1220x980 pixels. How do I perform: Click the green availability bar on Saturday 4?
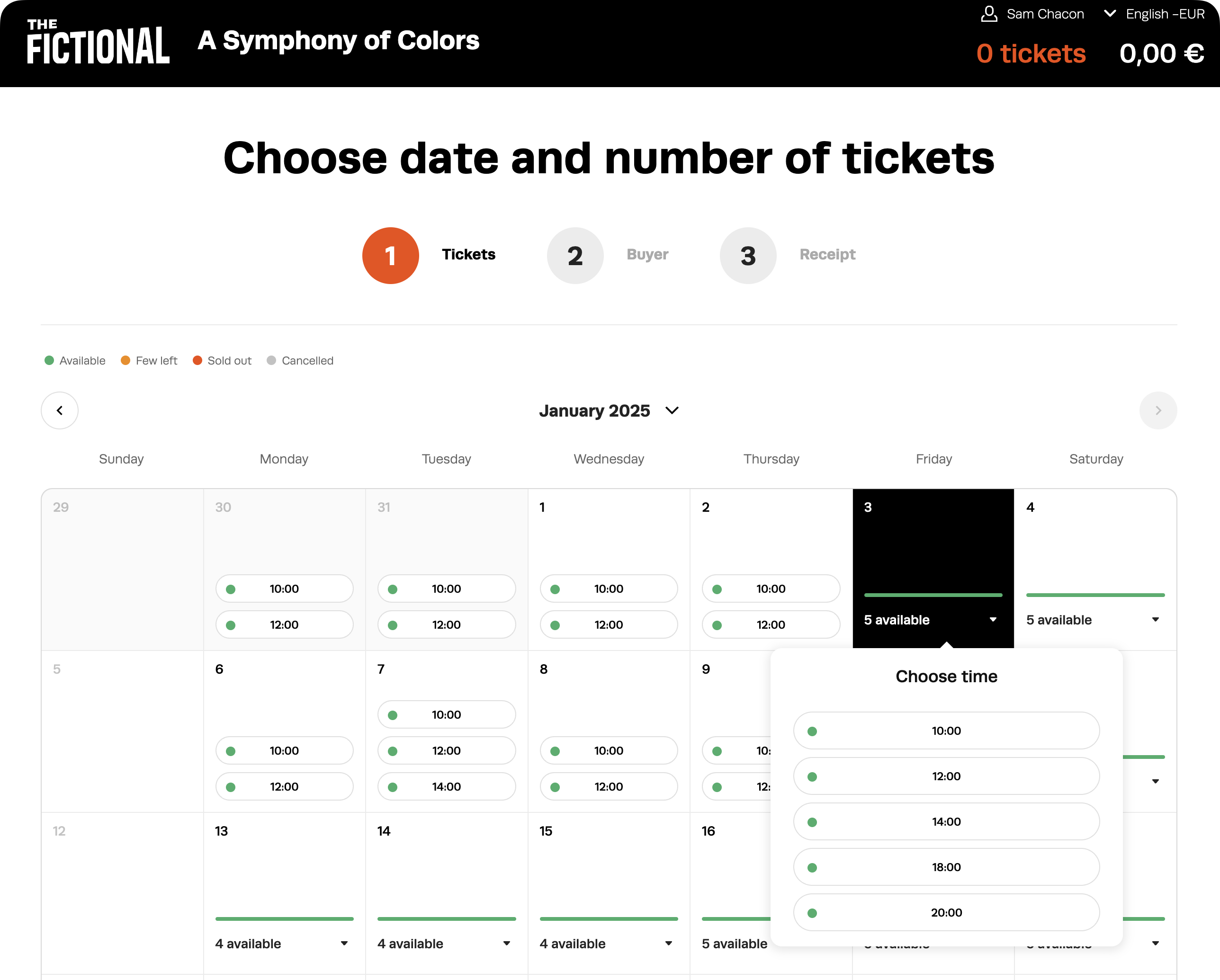pyautogui.click(x=1095, y=595)
